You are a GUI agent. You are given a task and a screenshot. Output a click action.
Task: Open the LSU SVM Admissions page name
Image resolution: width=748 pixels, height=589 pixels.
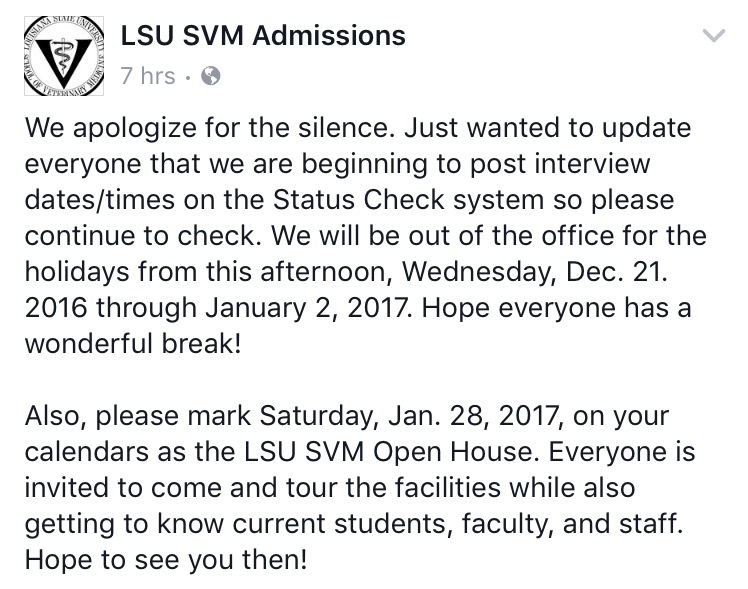point(263,36)
